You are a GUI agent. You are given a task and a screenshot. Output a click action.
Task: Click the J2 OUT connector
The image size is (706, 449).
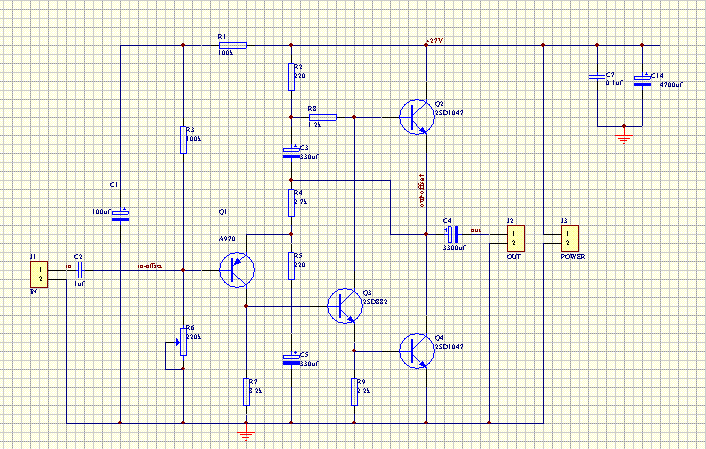(x=512, y=237)
